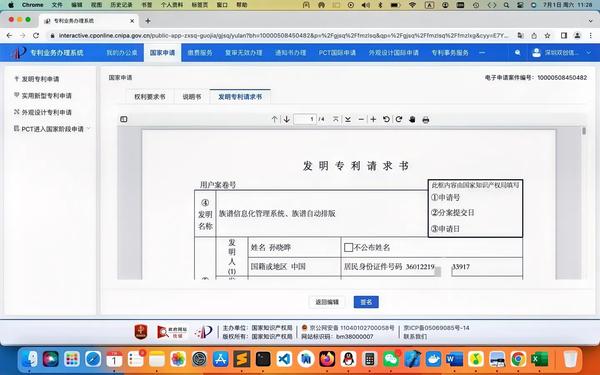Image resolution: width=600 pixels, height=375 pixels.
Task: Print the patent request form
Action: [x=426, y=120]
